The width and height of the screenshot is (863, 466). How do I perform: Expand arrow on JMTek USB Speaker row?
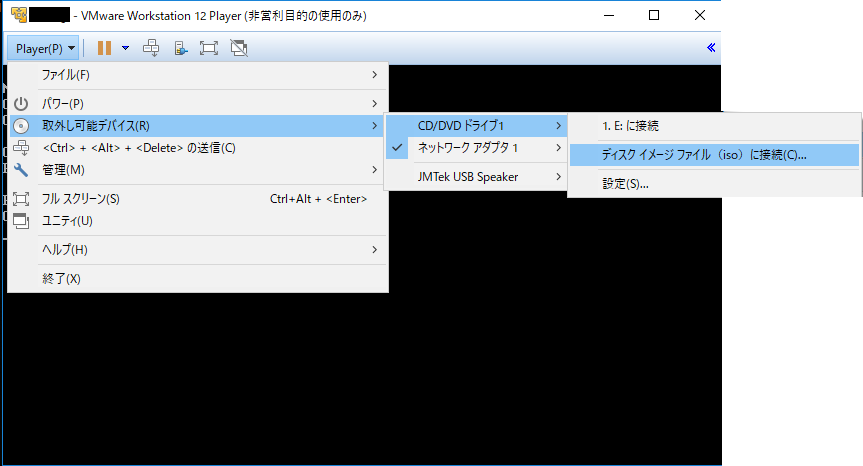[x=558, y=177]
